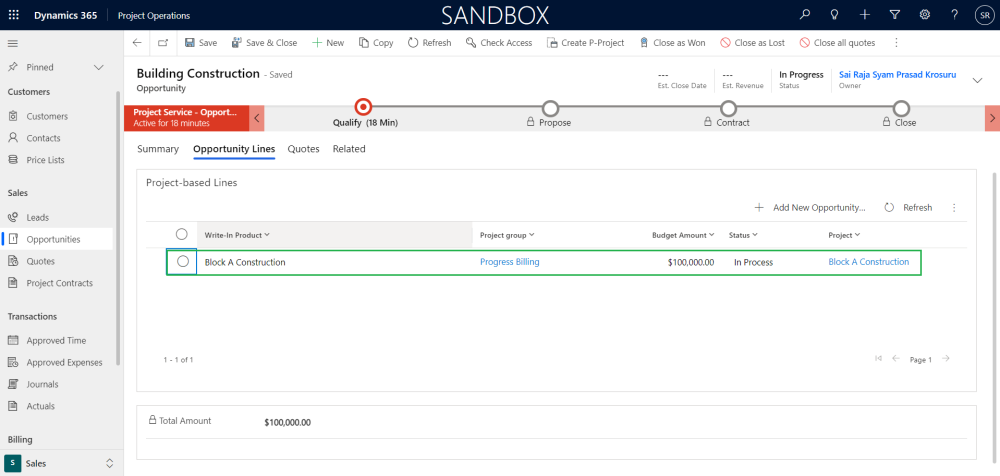Image resolution: width=1000 pixels, height=476 pixels.
Task: Open Approved Expenses in the sidebar
Action: pyautogui.click(x=64, y=362)
